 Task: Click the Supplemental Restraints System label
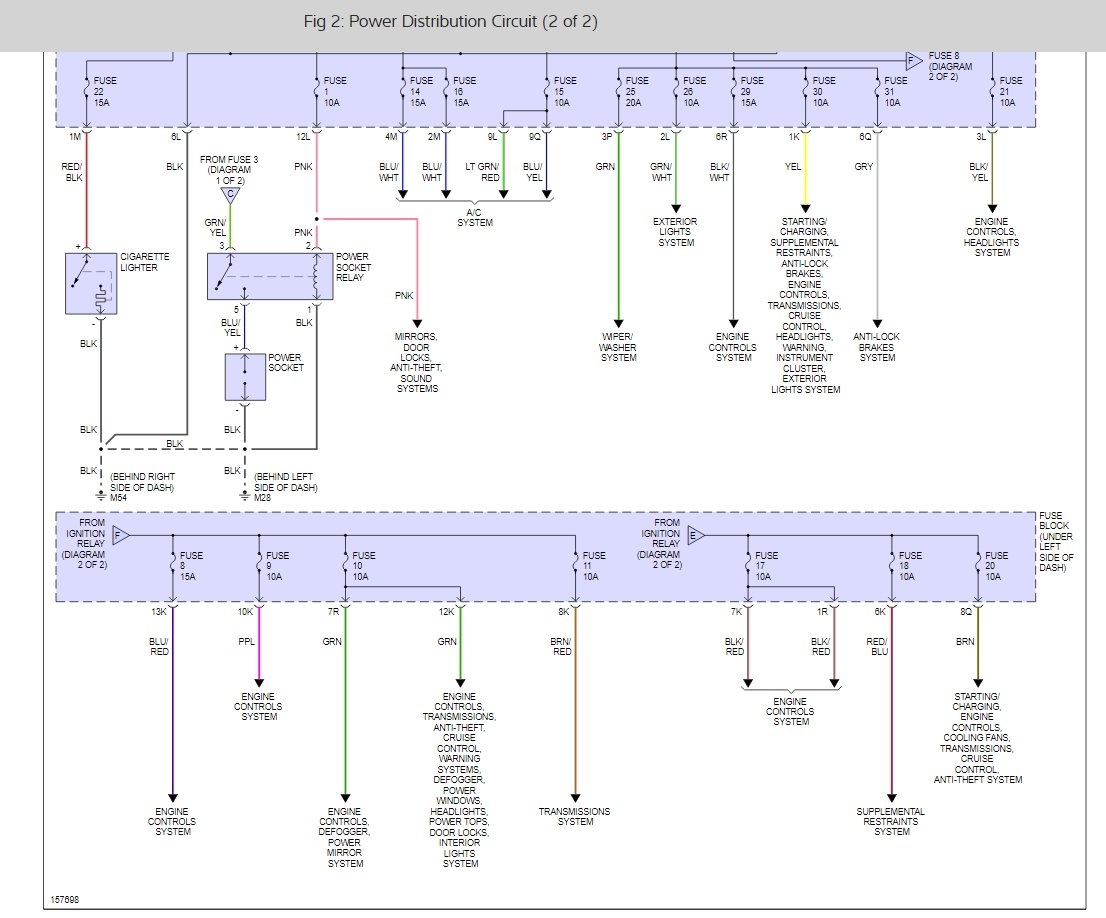pyautogui.click(x=891, y=821)
